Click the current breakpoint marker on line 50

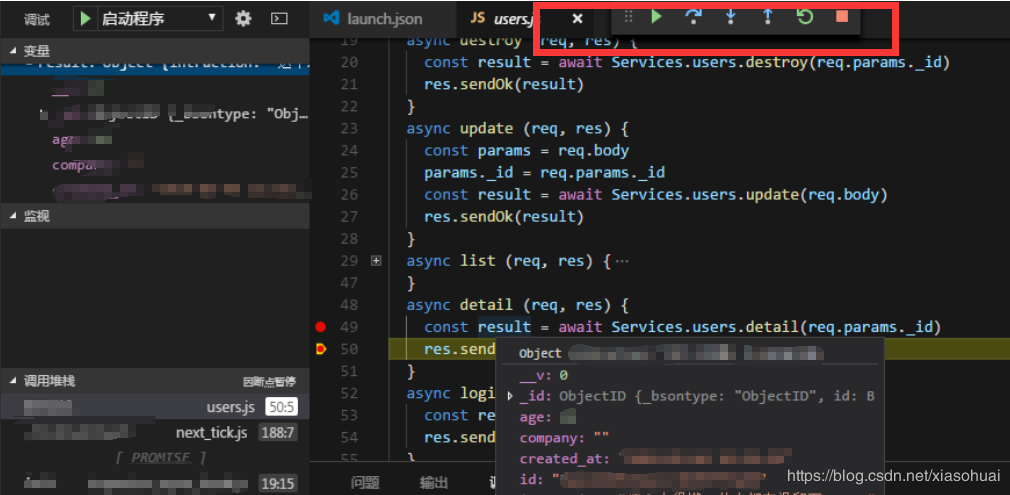click(321, 349)
